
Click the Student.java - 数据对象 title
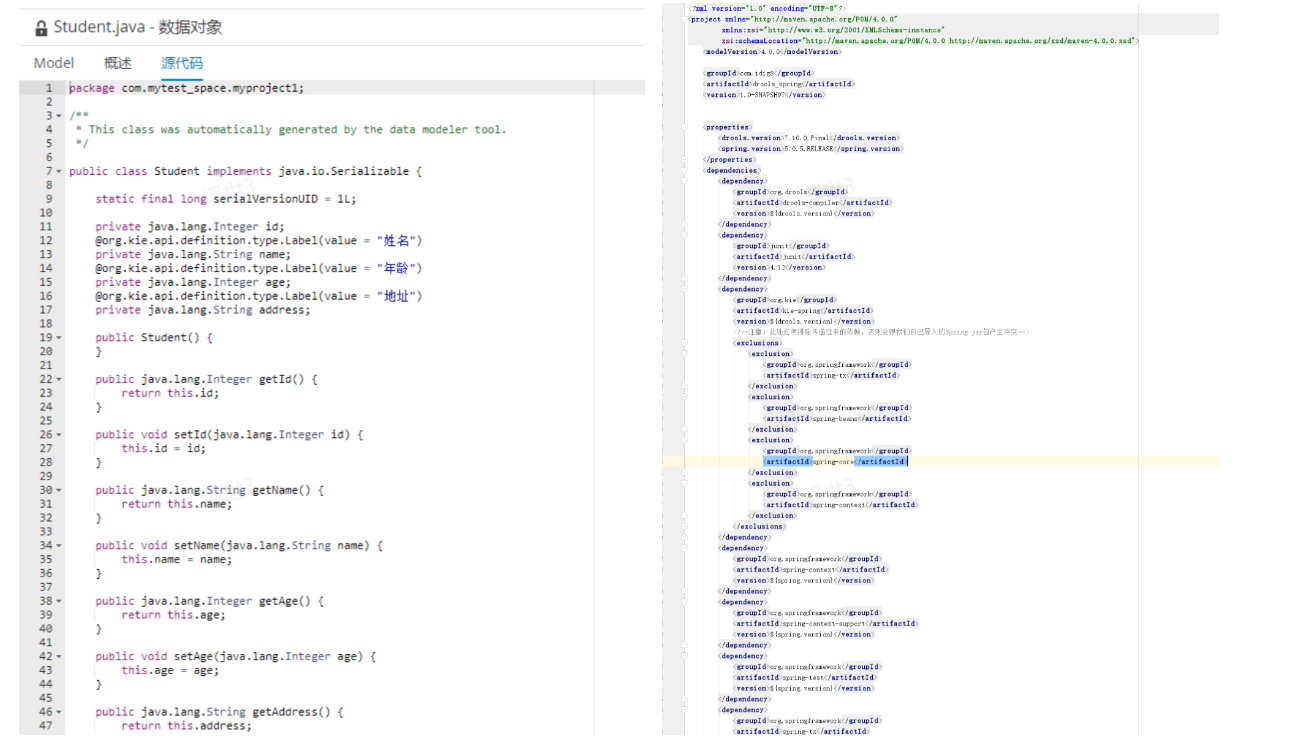point(138,28)
